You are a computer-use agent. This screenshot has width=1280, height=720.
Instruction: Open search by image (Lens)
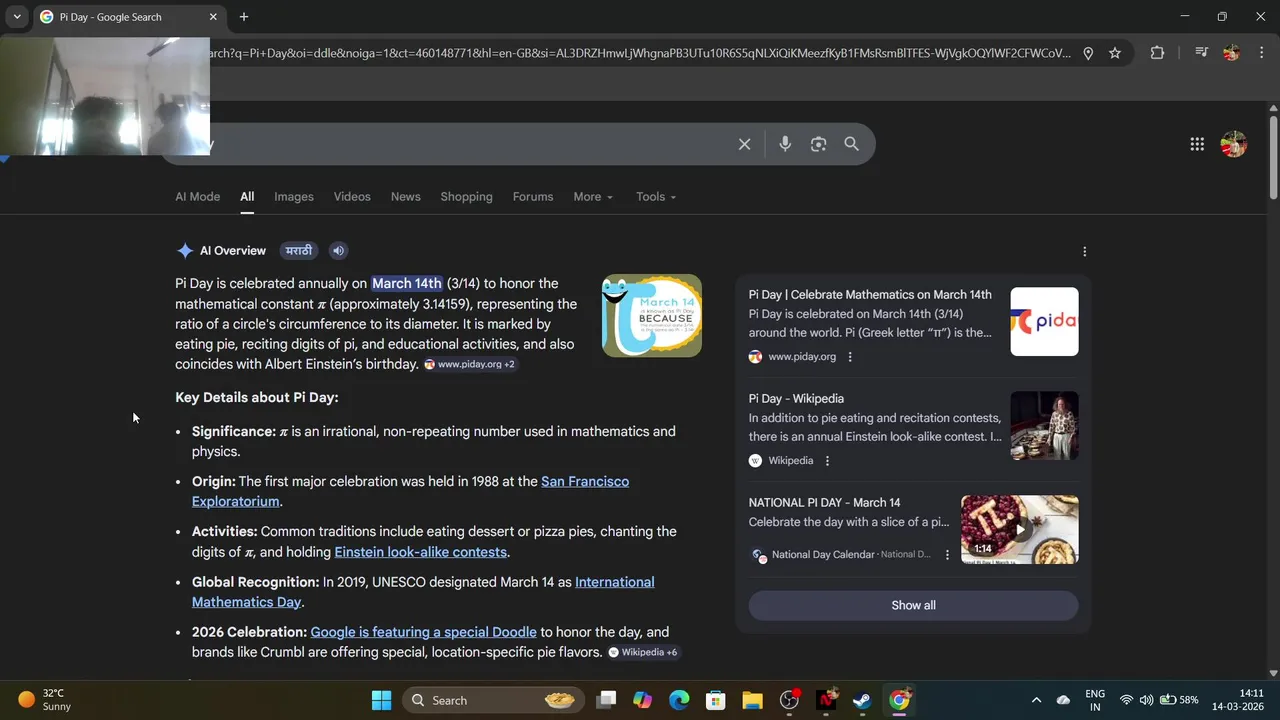pos(818,144)
